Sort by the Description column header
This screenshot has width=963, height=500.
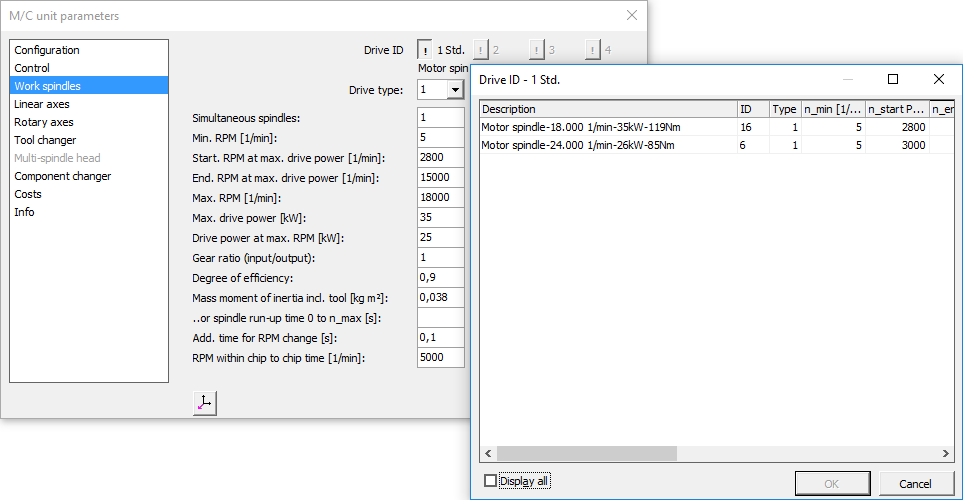coord(607,109)
